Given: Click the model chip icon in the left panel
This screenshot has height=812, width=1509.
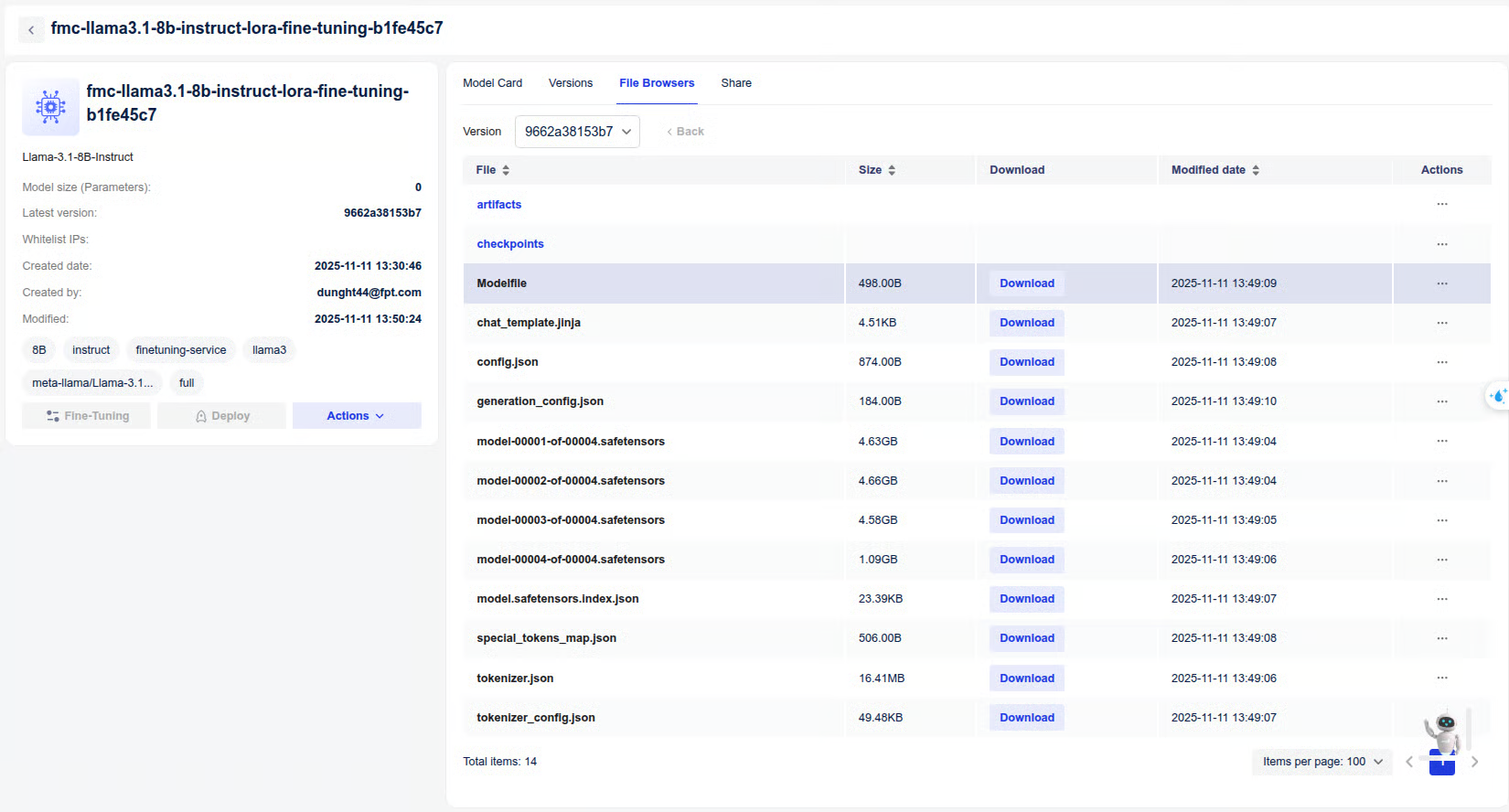Looking at the screenshot, I should coord(50,107).
